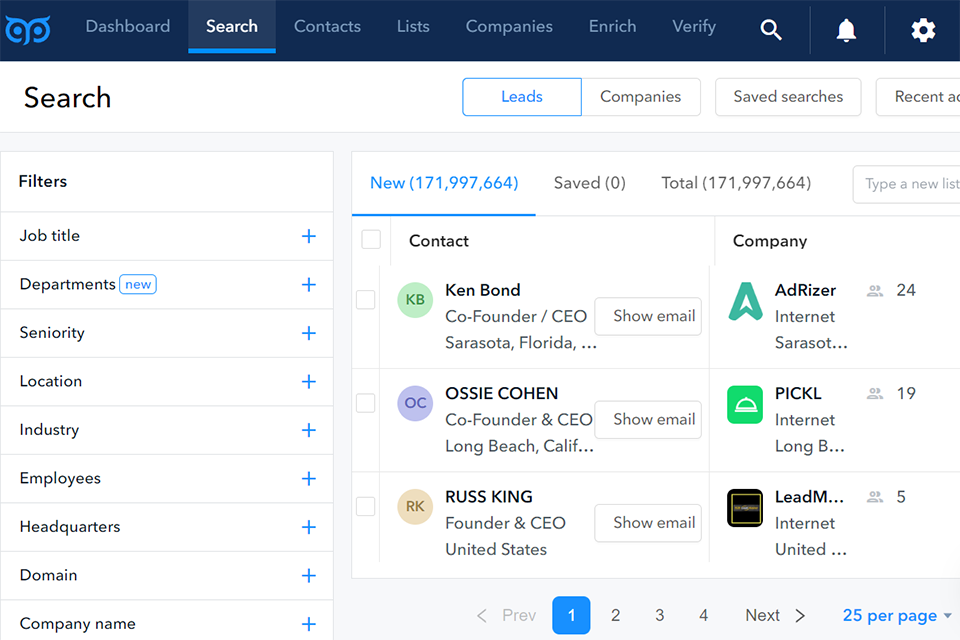Viewport: 960px width, 640px height.
Task: Open the settings gear menu
Action: pyautogui.click(x=923, y=29)
